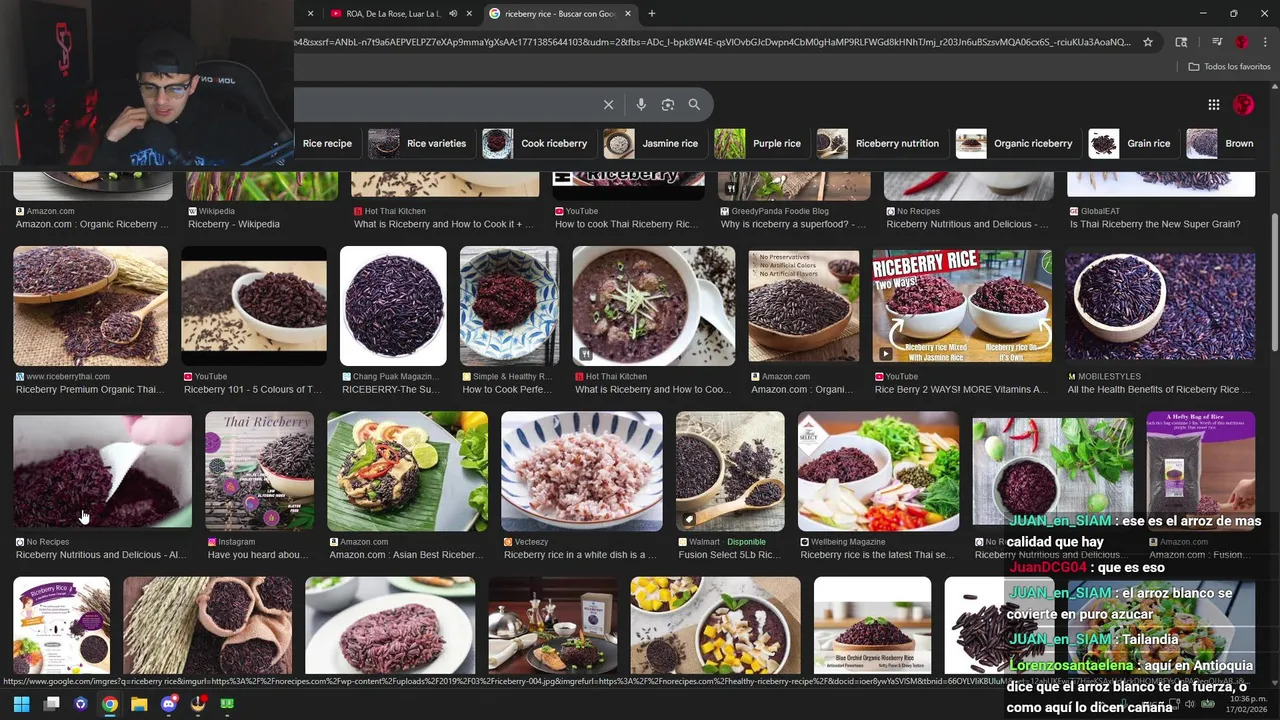This screenshot has height=720, width=1280.
Task: Open Todos los favoritos bookmarks folder
Action: coord(1229,66)
